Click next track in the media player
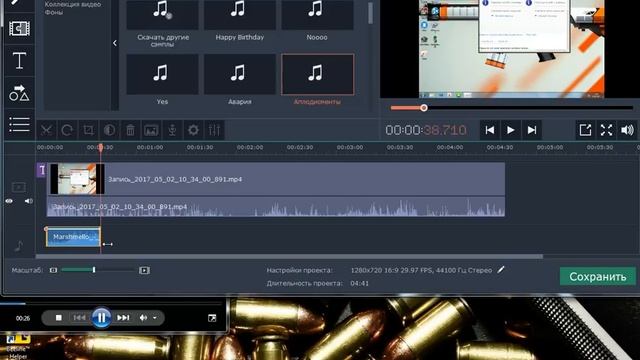Viewport: 640px width, 360px height. pos(123,318)
